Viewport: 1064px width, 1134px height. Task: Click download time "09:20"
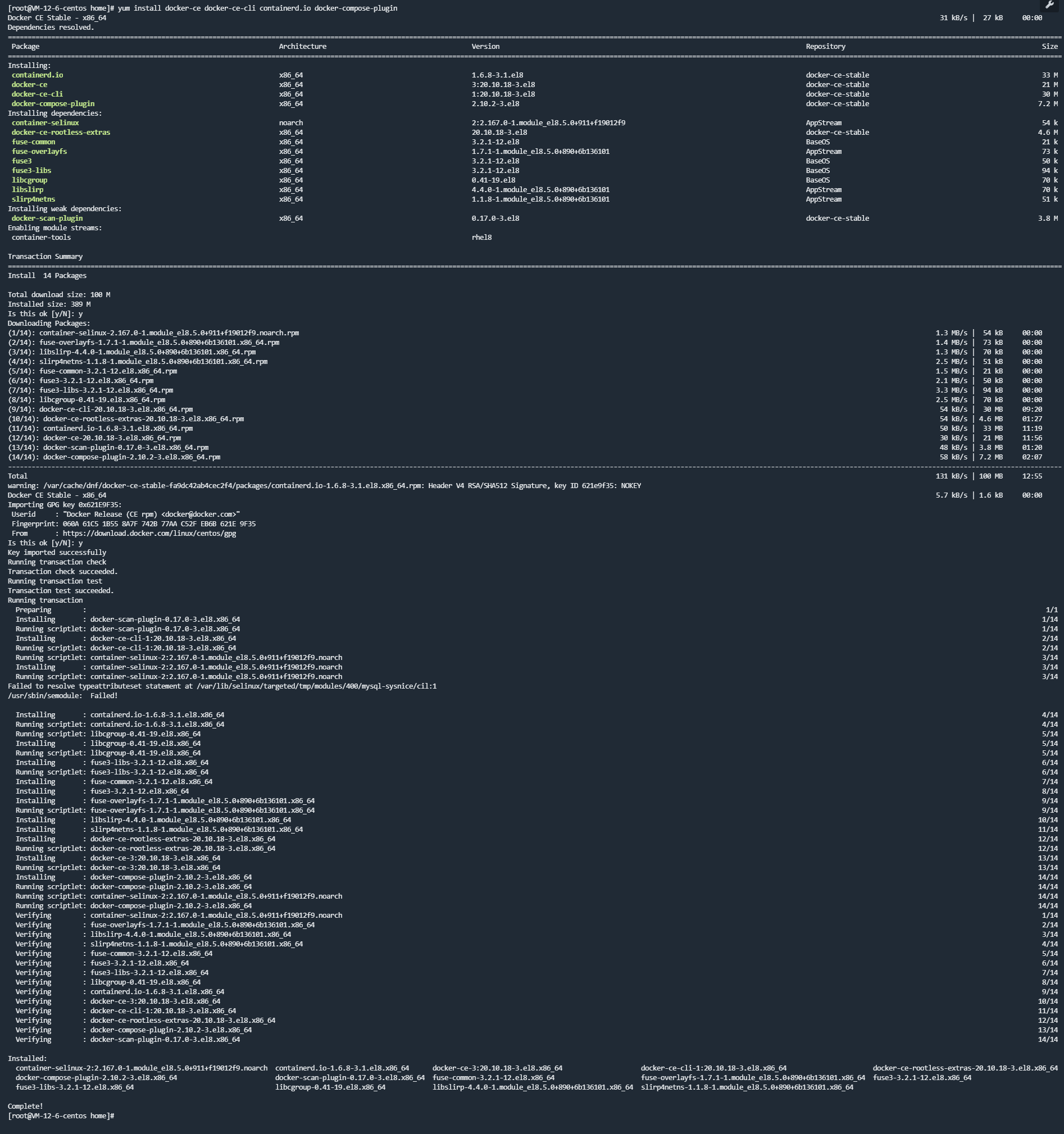[x=1032, y=409]
